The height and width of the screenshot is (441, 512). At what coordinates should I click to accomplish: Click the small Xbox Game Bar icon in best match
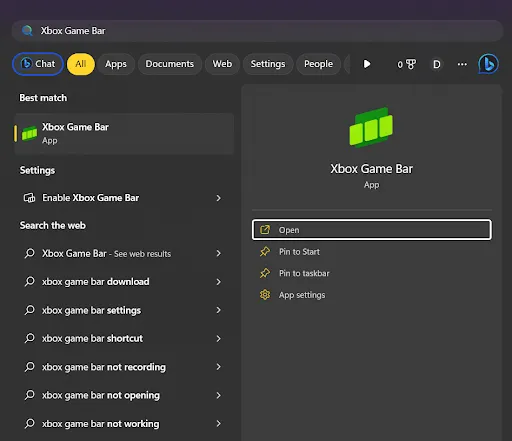point(29,134)
